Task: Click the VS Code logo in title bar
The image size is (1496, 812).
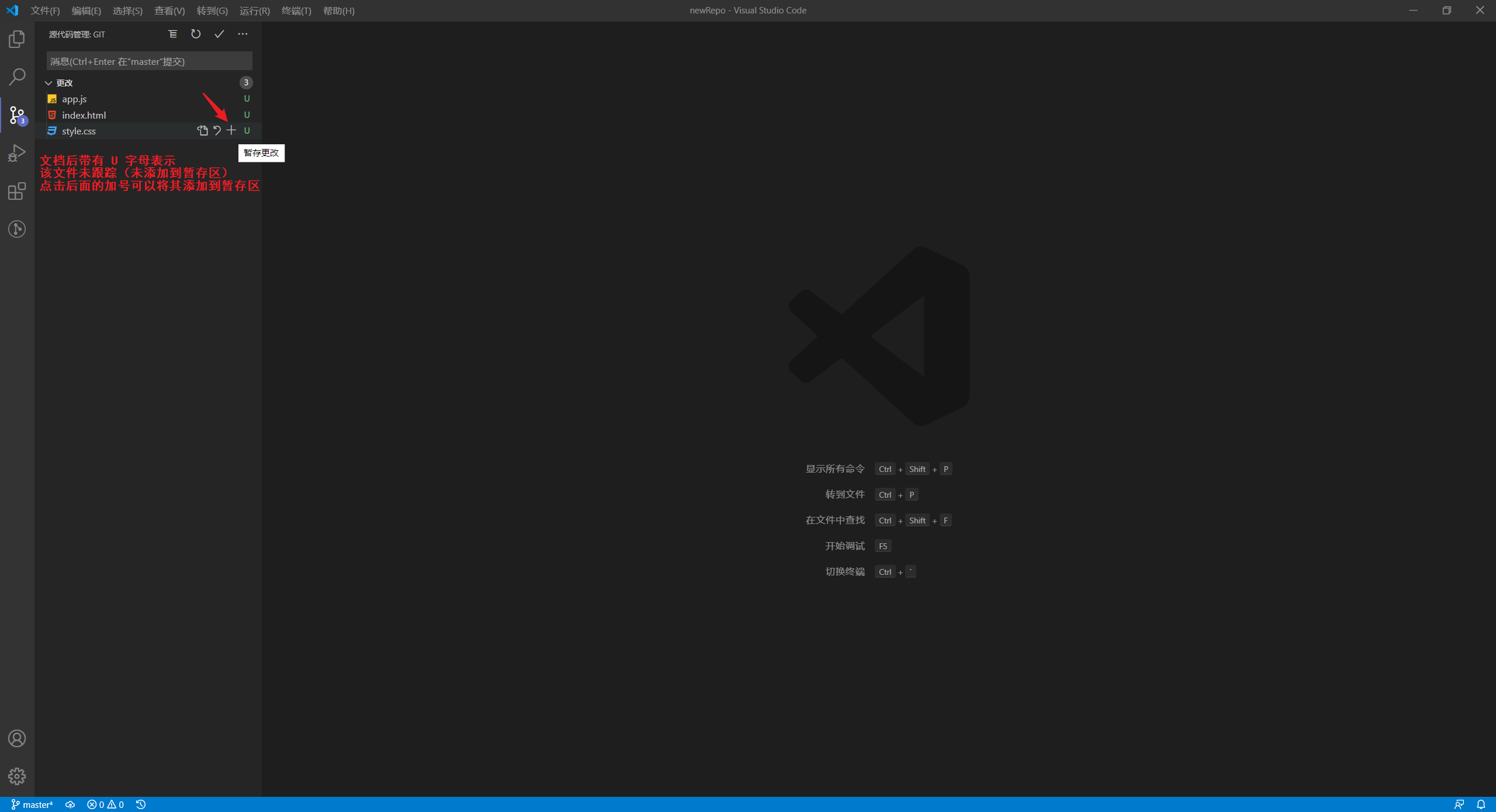Action: coord(12,11)
